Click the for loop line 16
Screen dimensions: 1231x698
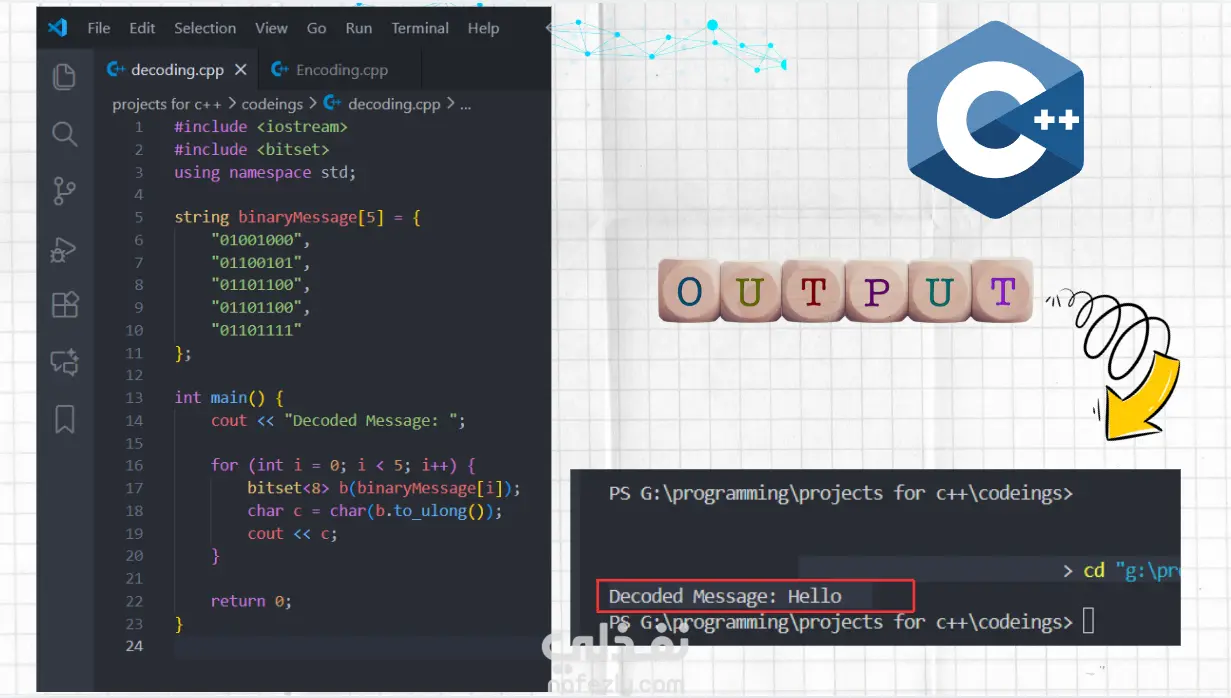(x=343, y=465)
